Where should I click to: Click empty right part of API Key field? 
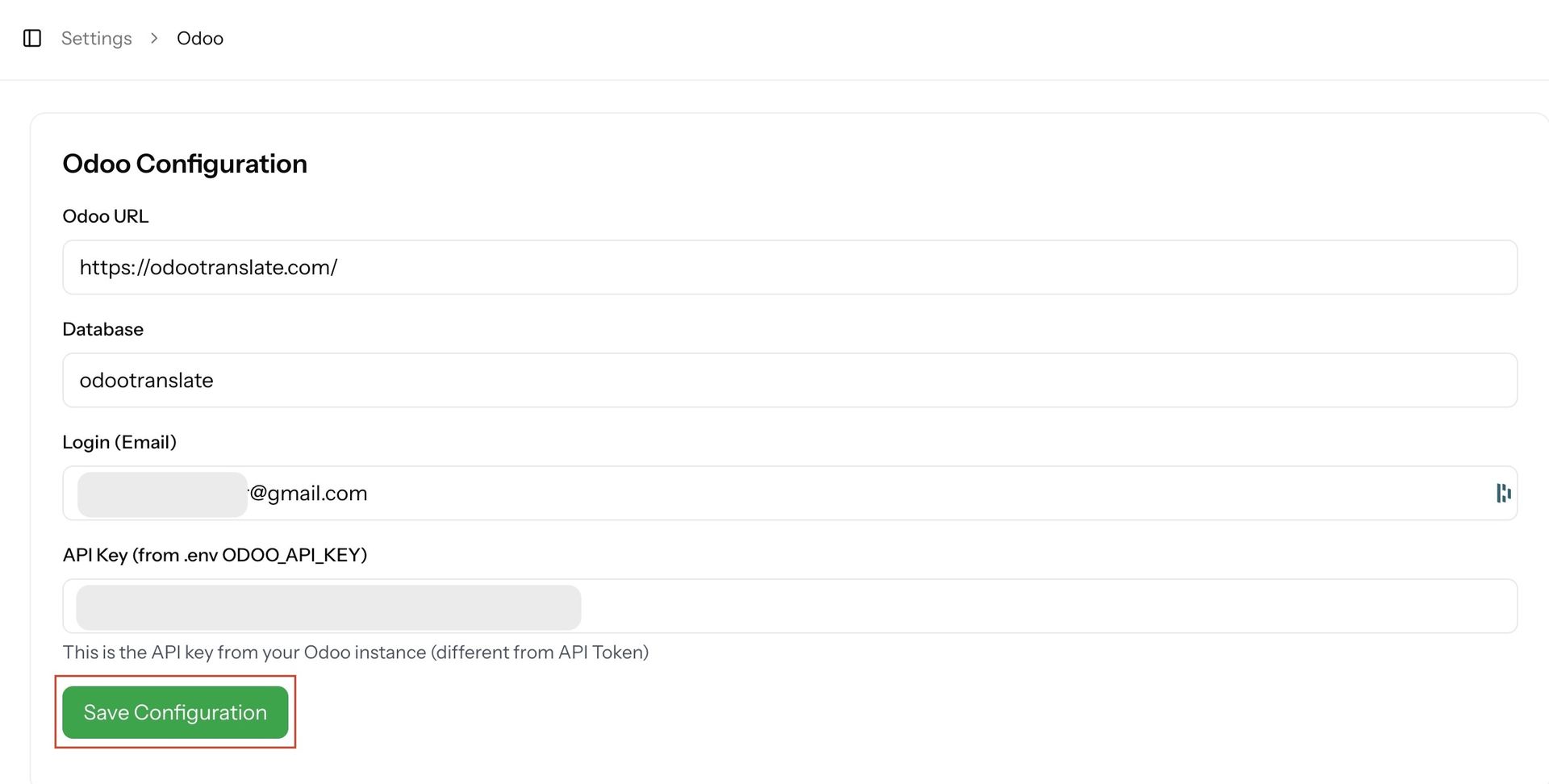(1049, 606)
